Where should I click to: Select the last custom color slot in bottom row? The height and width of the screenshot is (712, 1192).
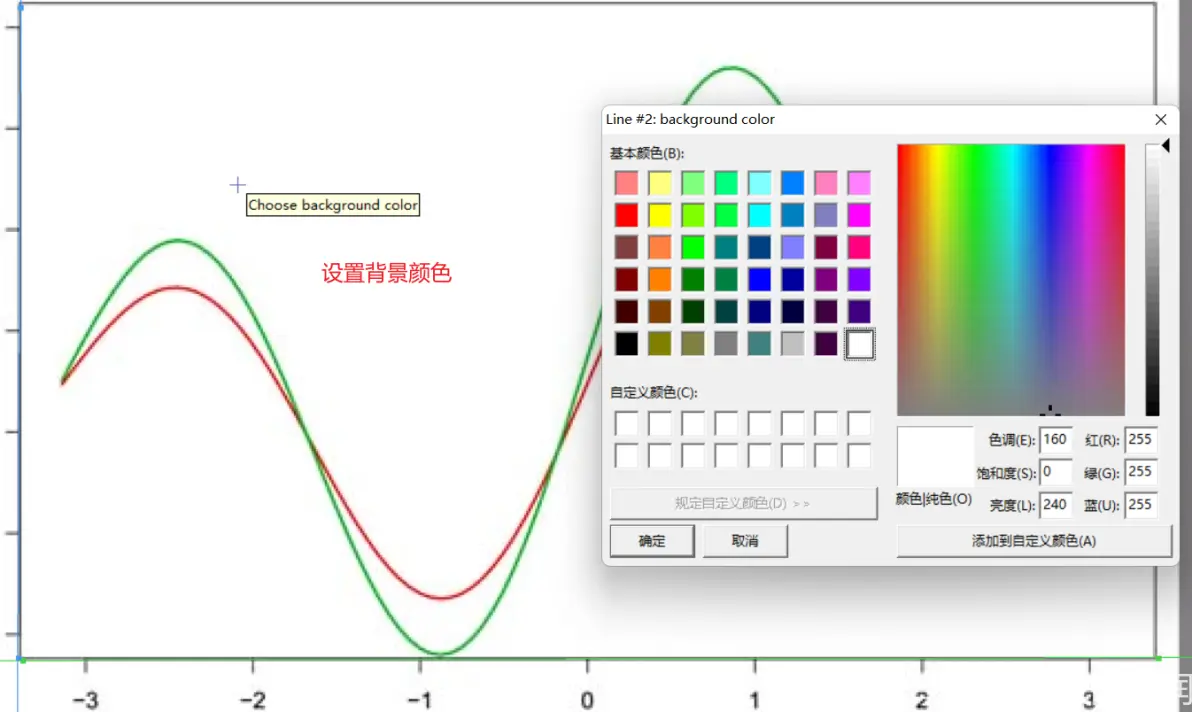coord(859,456)
